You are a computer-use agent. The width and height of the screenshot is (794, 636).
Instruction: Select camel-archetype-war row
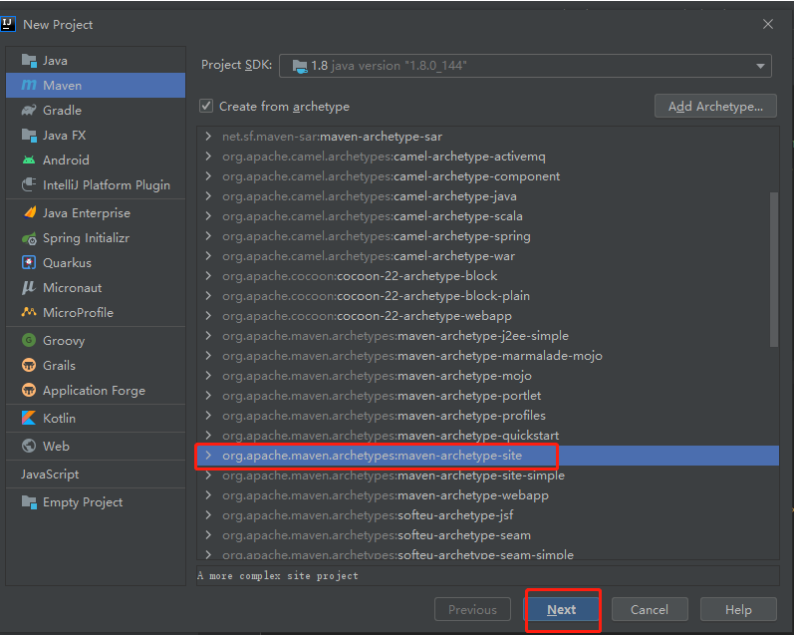(488, 256)
